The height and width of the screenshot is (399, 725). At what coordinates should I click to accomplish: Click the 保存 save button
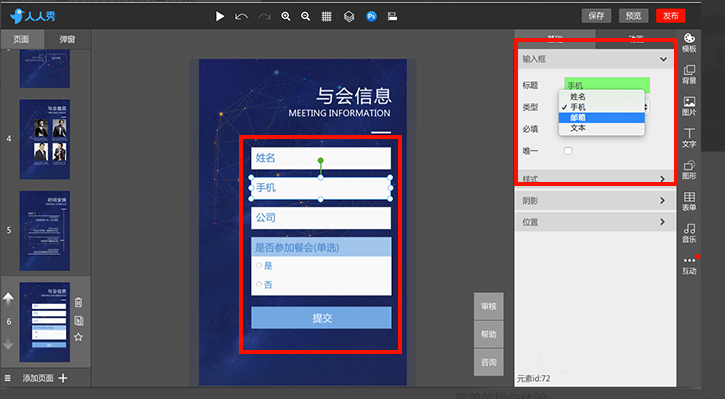pyautogui.click(x=596, y=16)
